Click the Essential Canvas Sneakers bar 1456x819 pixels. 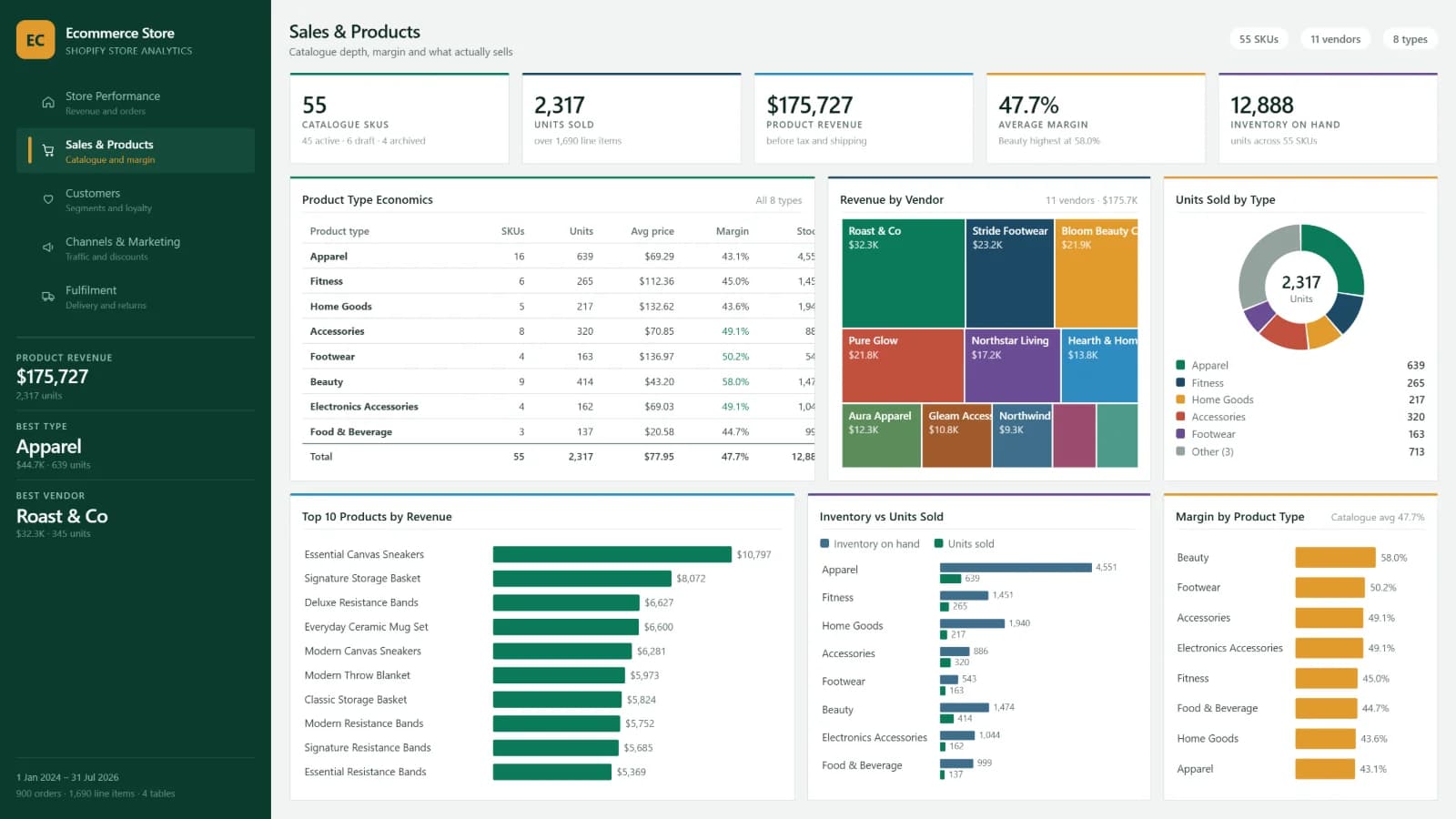[x=612, y=554]
